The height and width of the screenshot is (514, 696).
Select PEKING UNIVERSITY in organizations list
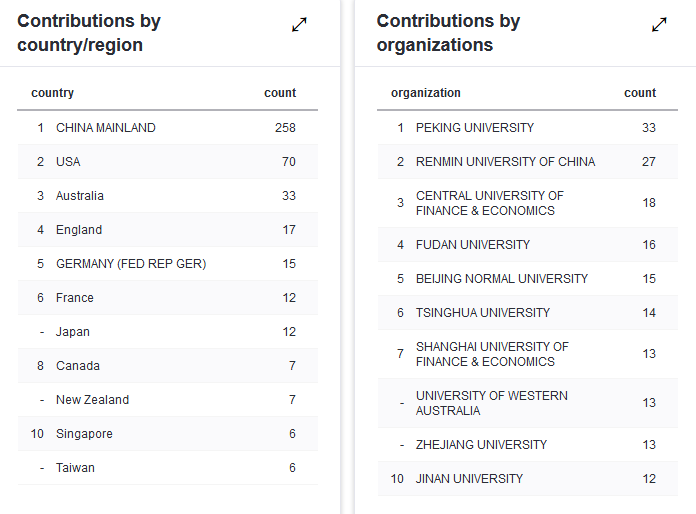point(475,128)
